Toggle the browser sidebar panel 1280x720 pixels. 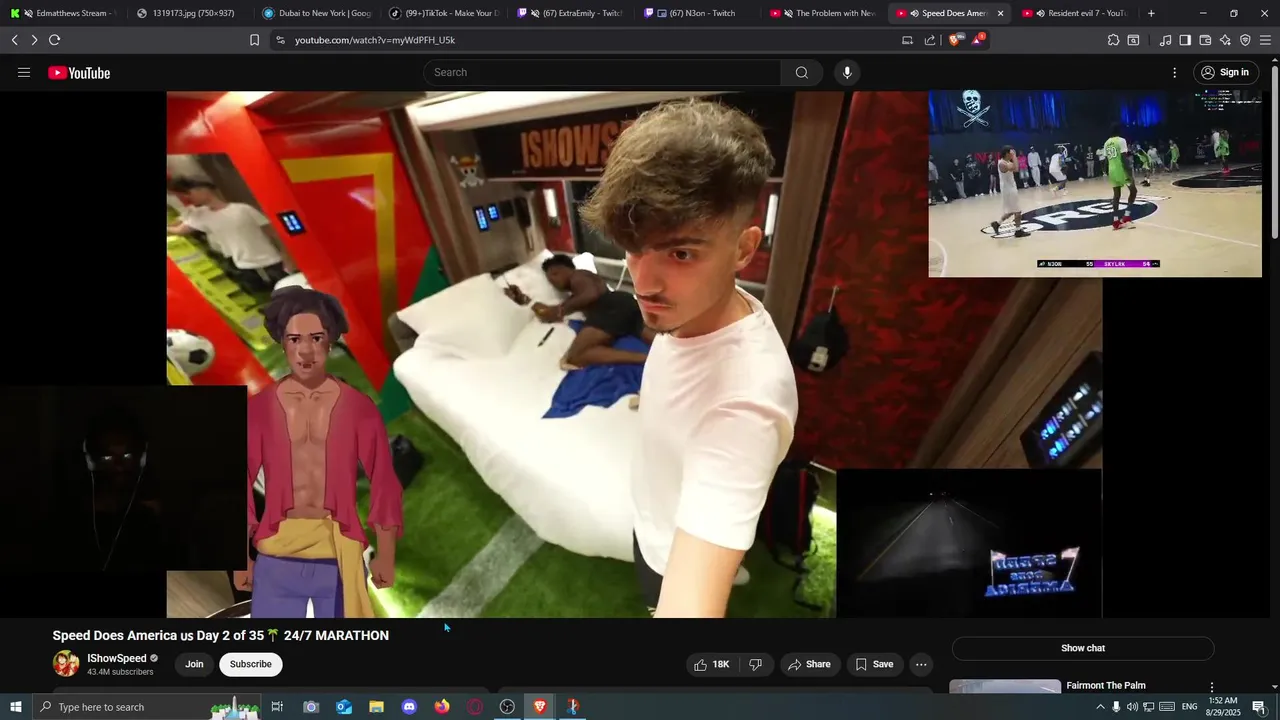click(x=1185, y=40)
